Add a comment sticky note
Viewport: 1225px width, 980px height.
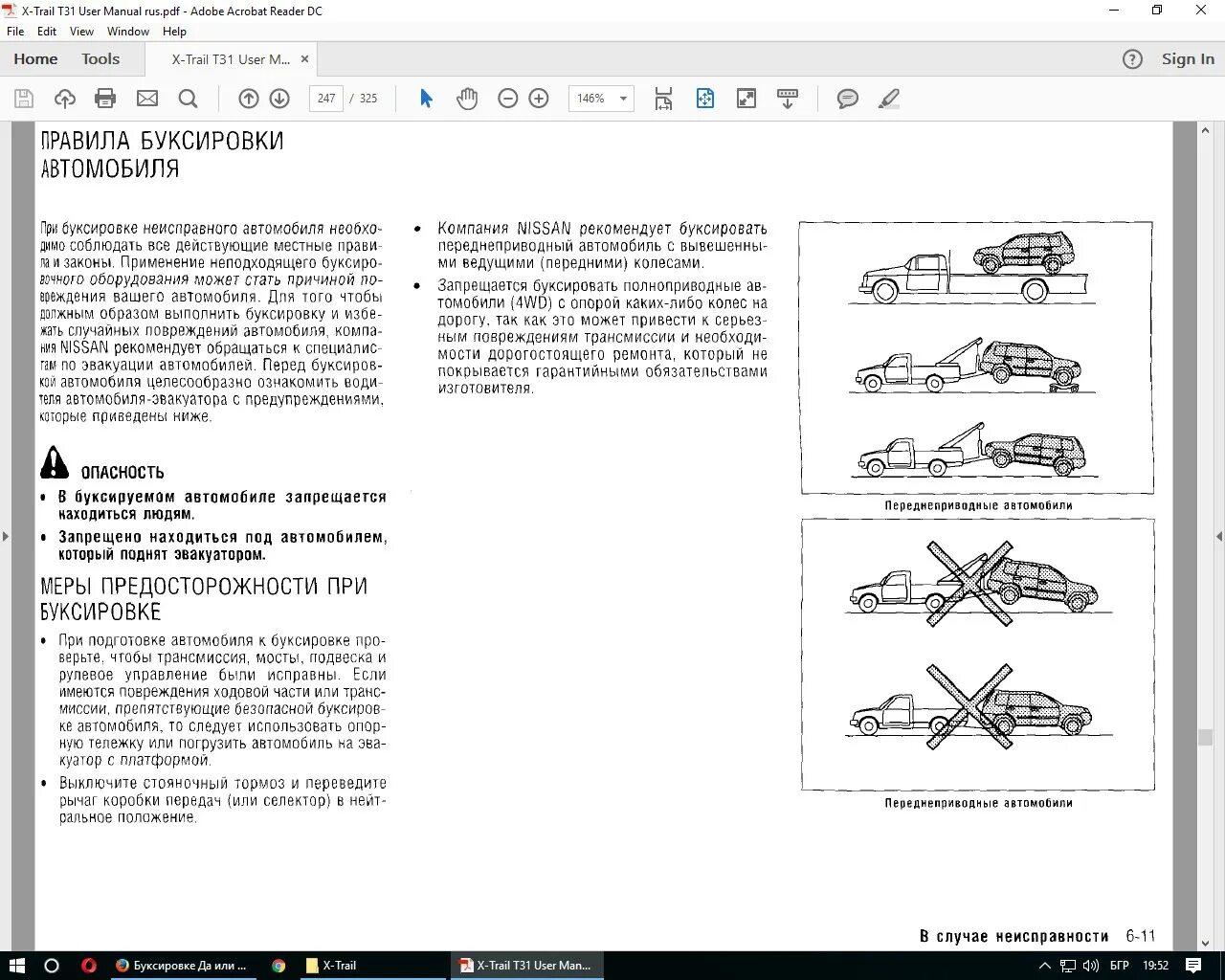click(847, 99)
